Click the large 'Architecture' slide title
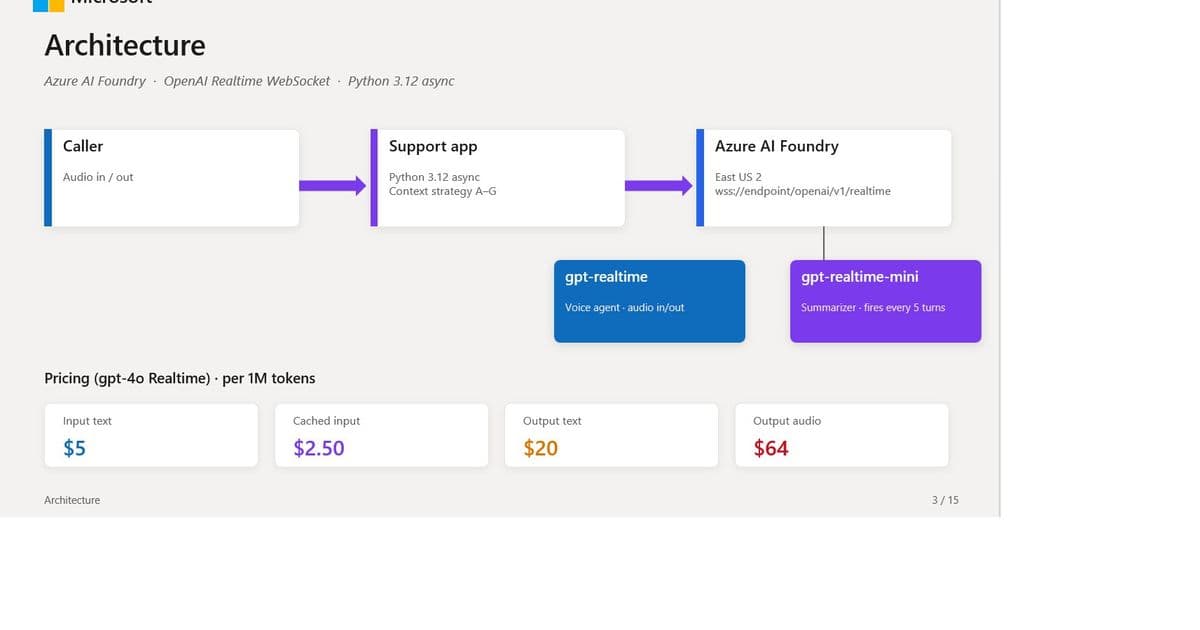The width and height of the screenshot is (1200, 630). 125,46
